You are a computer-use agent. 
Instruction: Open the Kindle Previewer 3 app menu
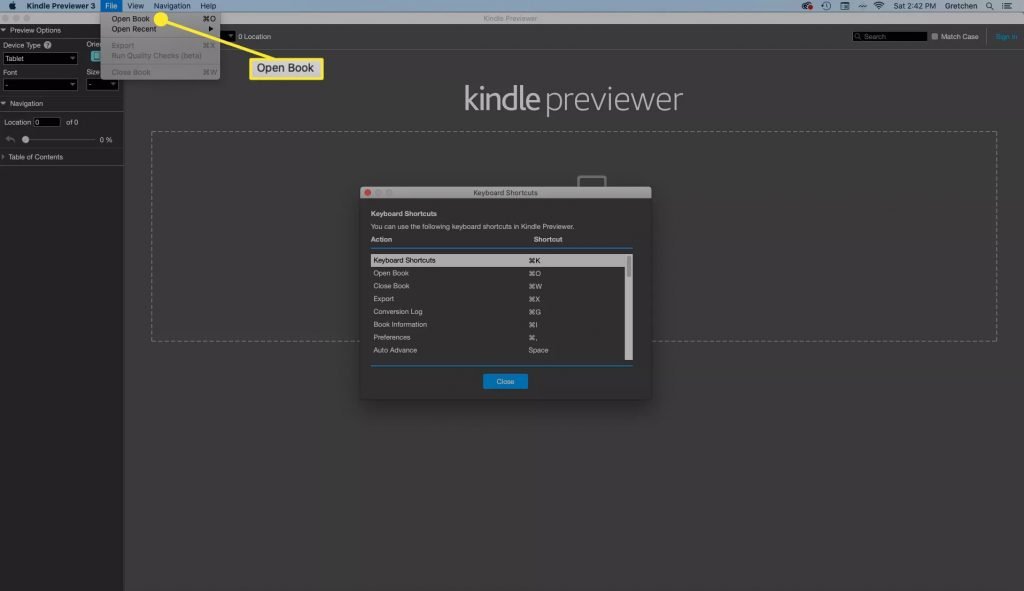pyautogui.click(x=61, y=6)
